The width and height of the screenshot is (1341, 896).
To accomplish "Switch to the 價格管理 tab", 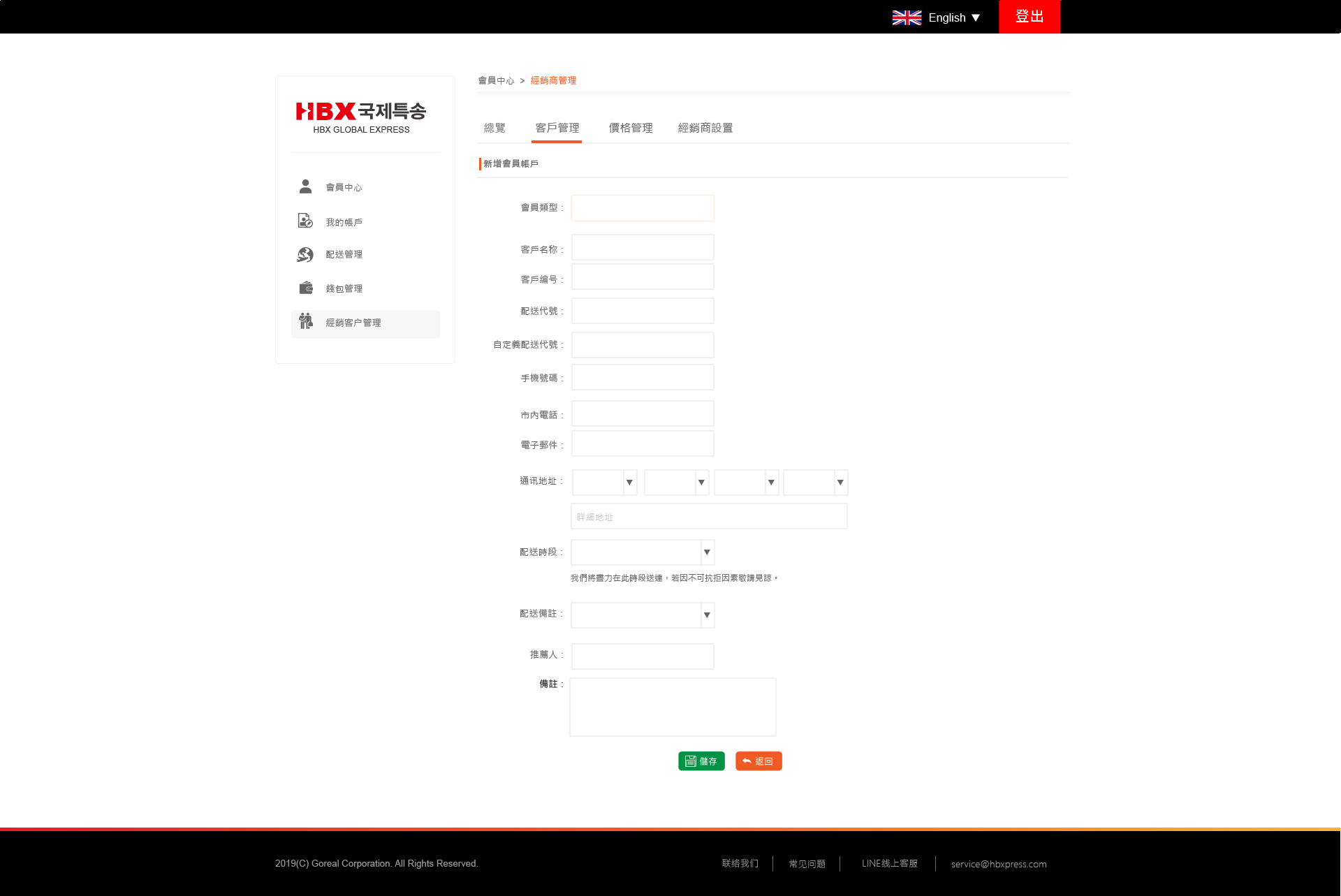I will (631, 128).
